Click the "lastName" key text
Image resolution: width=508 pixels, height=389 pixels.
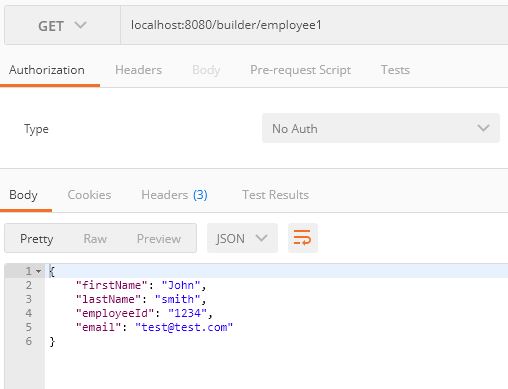pos(108,299)
